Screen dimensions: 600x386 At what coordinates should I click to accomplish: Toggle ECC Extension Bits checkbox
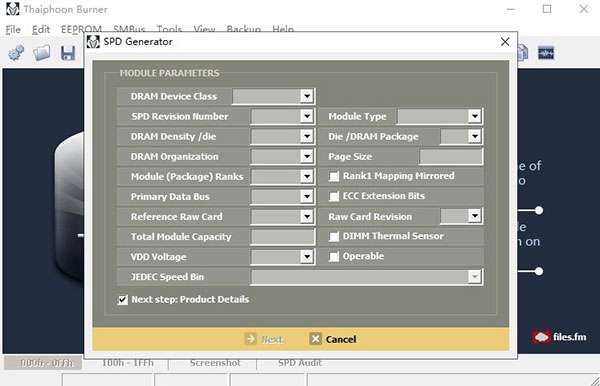point(334,196)
